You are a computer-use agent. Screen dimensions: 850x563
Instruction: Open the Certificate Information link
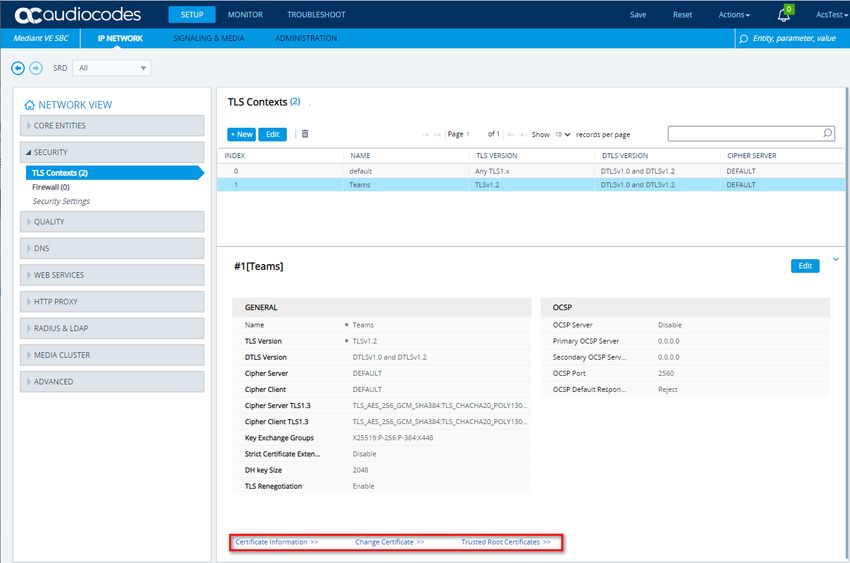coord(276,542)
